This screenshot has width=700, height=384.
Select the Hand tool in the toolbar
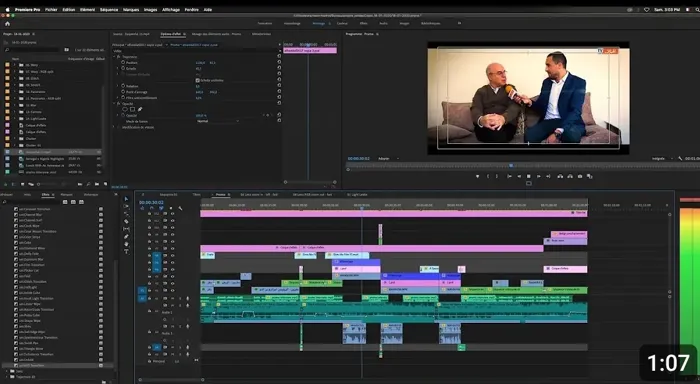click(x=126, y=244)
